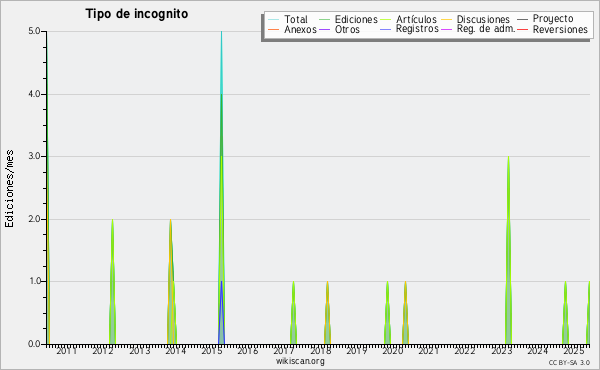Click the 2025 x-axis year label
The image size is (600, 370).
574,351
